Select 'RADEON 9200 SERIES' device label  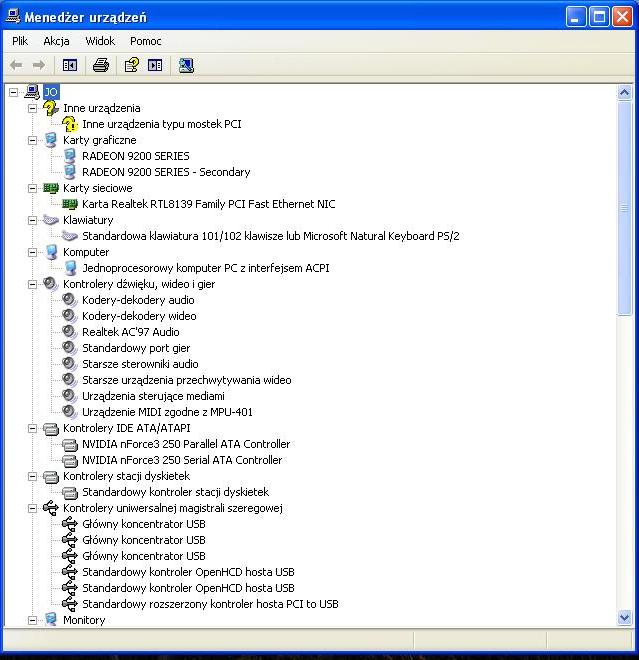click(136, 156)
